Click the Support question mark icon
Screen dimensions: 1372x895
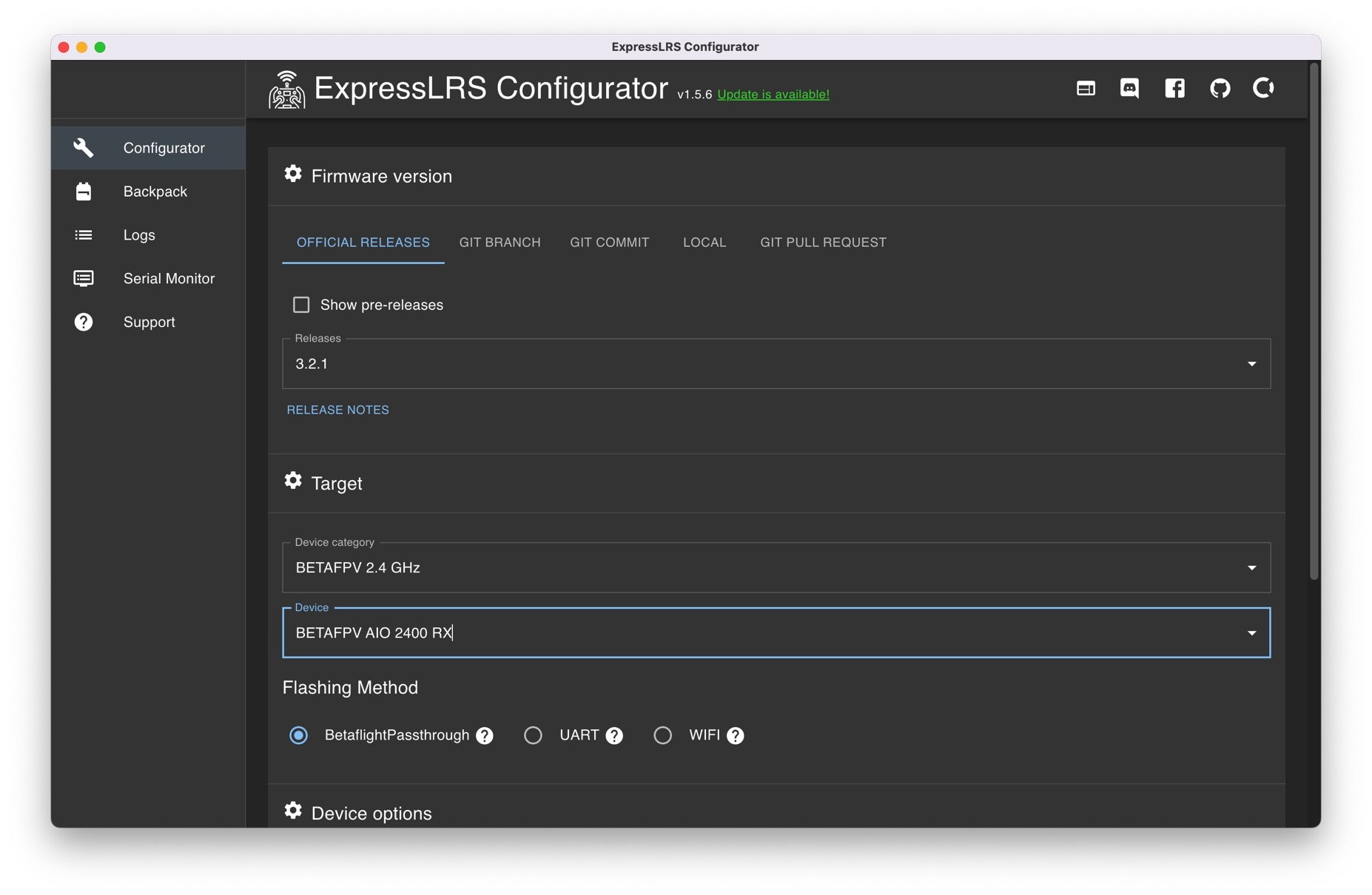coord(84,322)
